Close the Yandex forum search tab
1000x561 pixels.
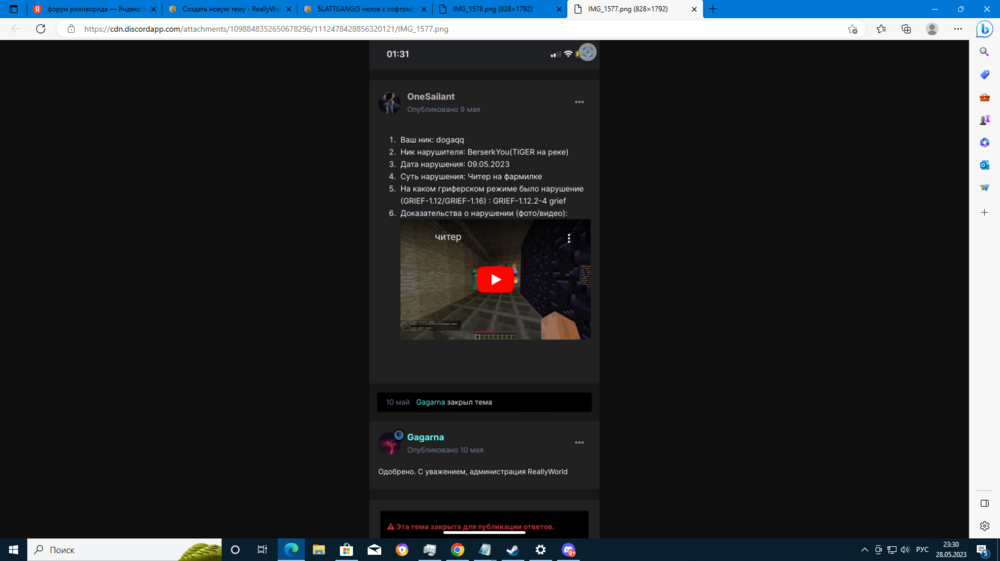pos(153,9)
